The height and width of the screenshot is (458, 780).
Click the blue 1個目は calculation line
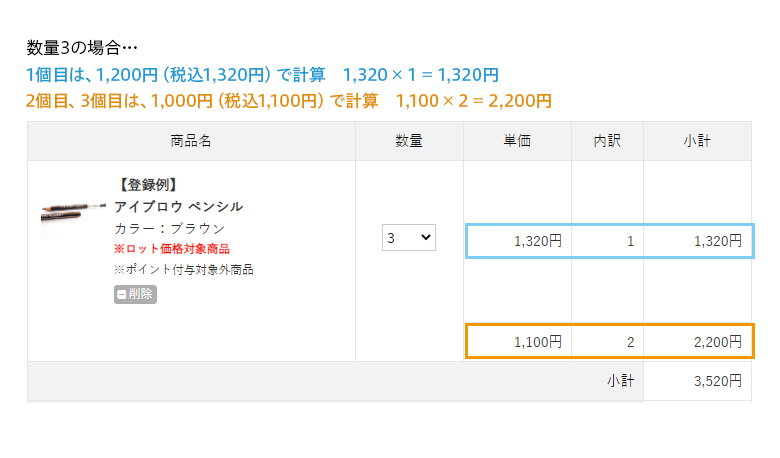(x=262, y=75)
